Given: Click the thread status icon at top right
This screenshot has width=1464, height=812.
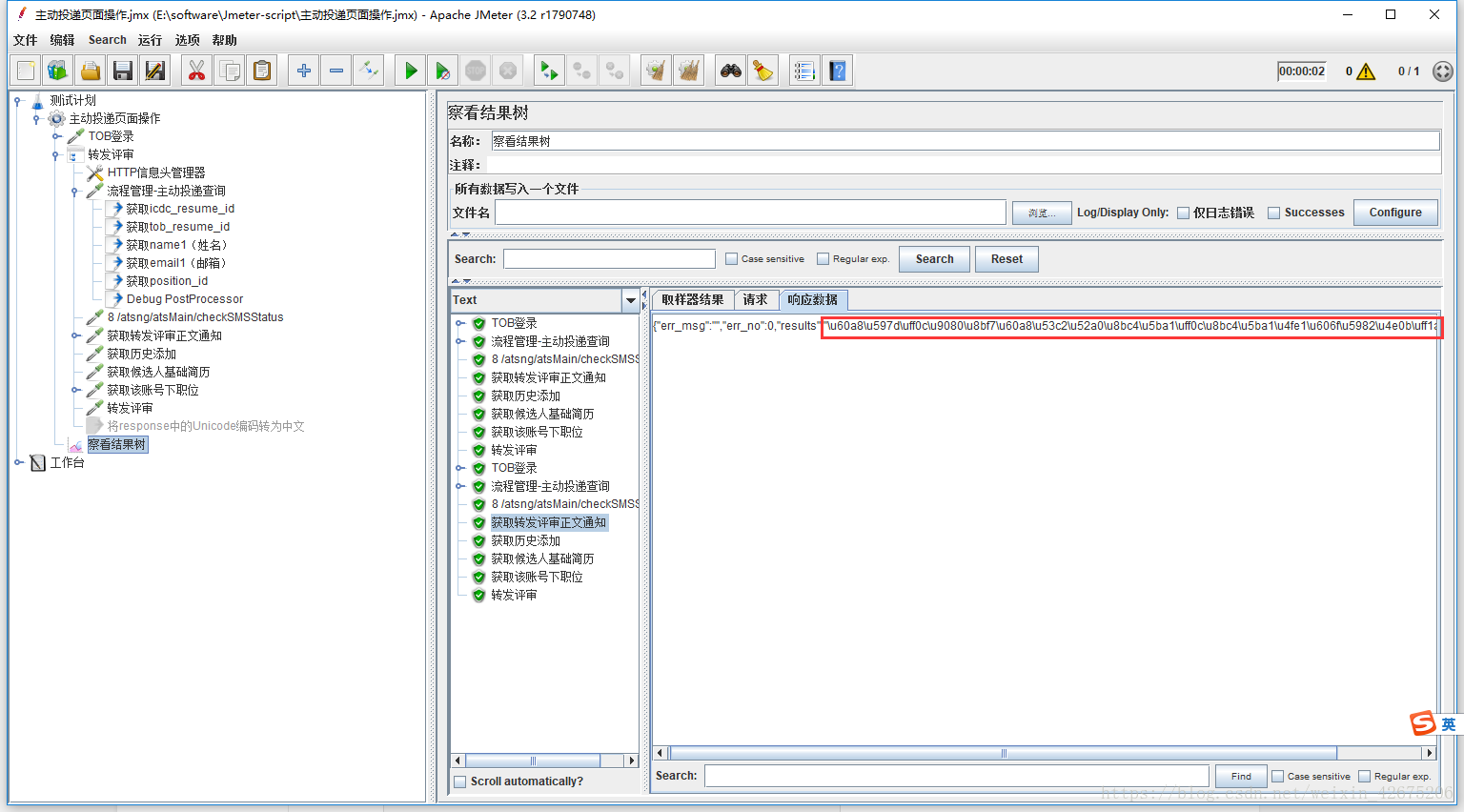Looking at the screenshot, I should tap(1443, 71).
